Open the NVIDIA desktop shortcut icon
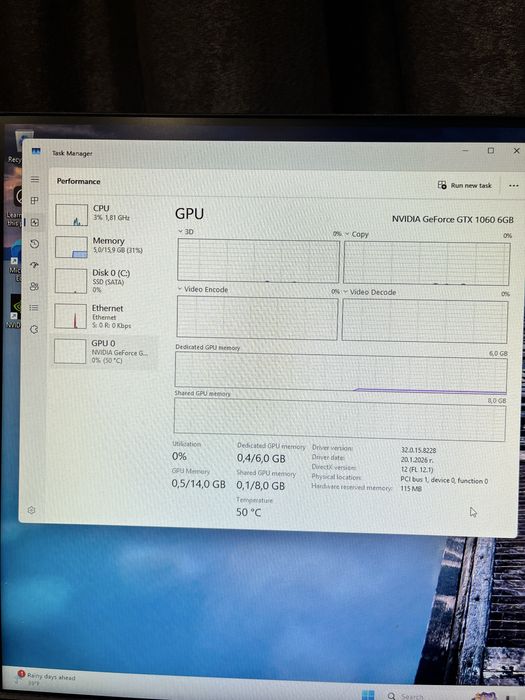 point(13,311)
